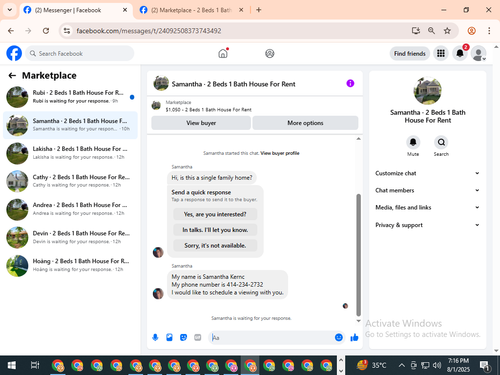Expand Media, files and links
This screenshot has width=500, height=375.
pos(427,207)
